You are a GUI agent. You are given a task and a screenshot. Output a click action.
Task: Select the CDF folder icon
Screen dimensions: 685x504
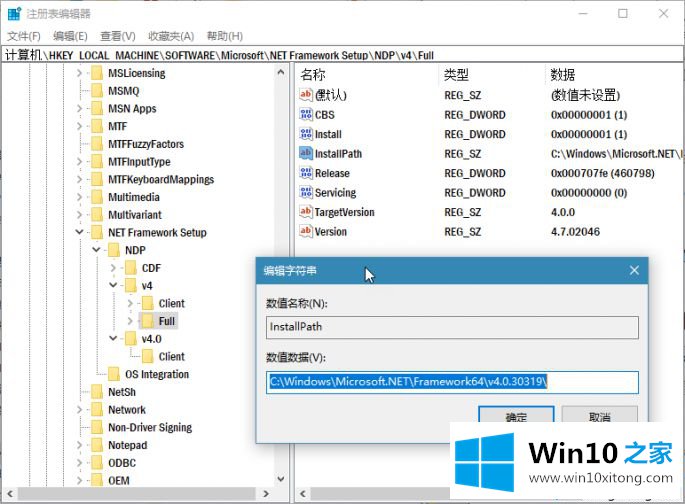point(131,268)
